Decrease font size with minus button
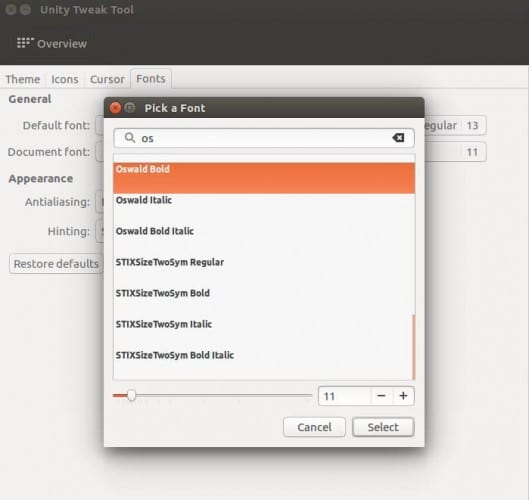Image resolution: width=529 pixels, height=500 pixels. 382,396
